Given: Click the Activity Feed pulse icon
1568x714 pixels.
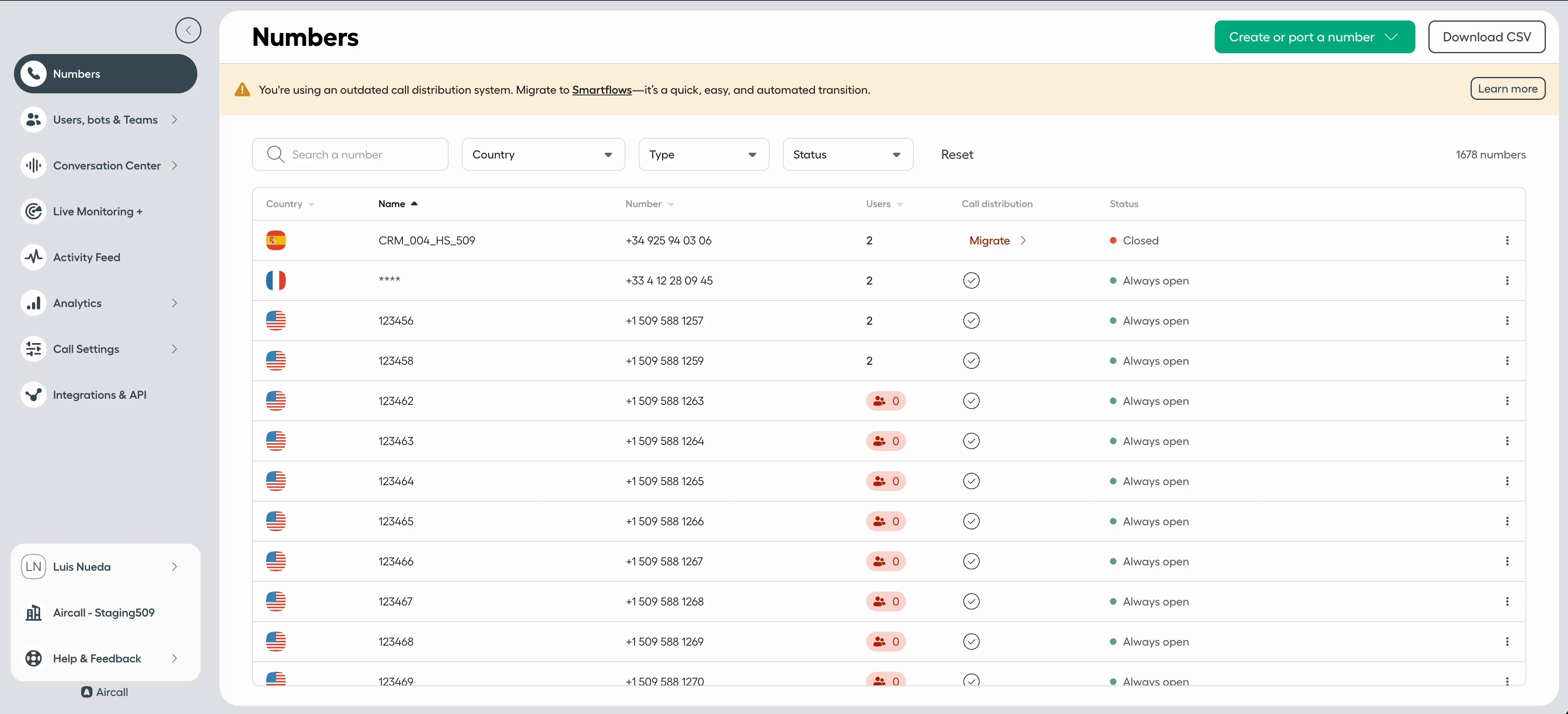Looking at the screenshot, I should click(34, 257).
